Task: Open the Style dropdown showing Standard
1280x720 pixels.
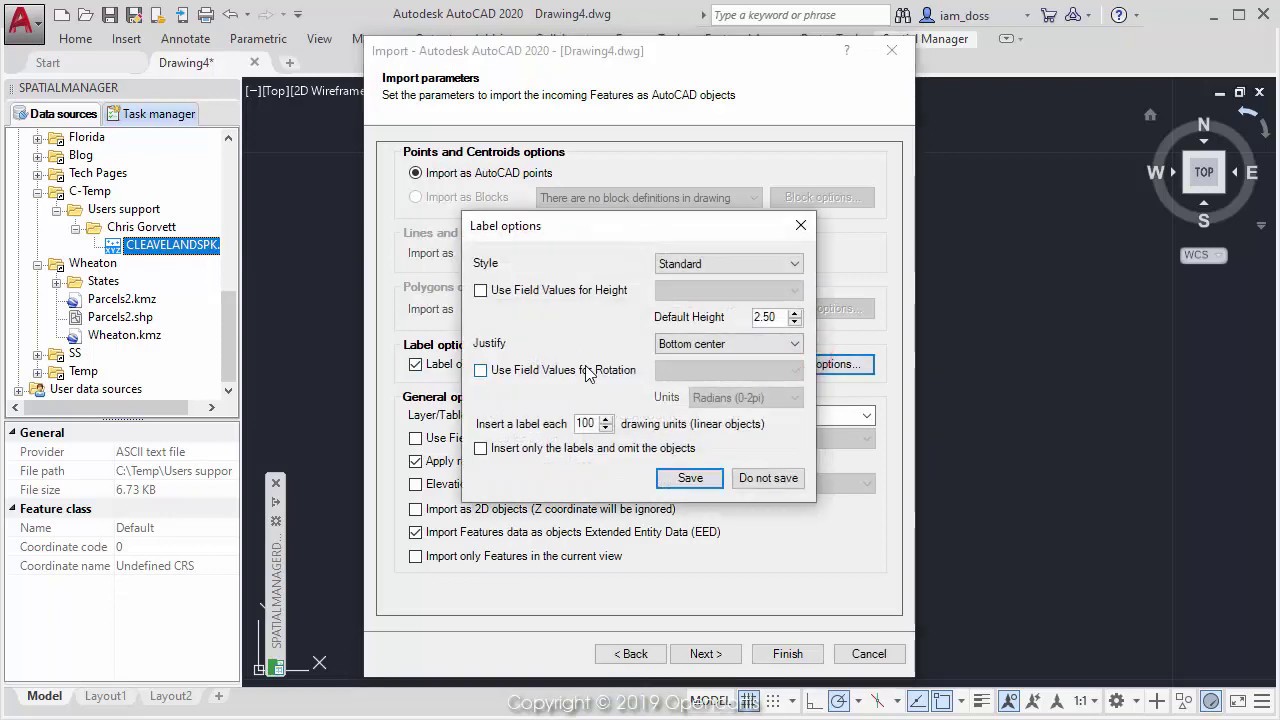Action: click(x=729, y=264)
